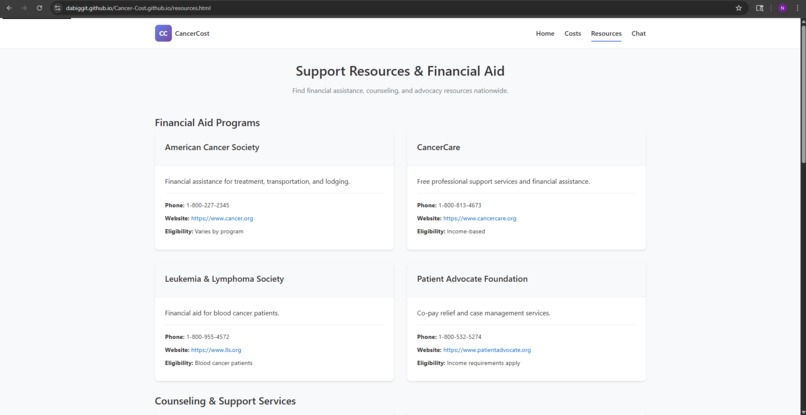Visit https://www.cancer.org link
The width and height of the screenshot is (806, 415).
click(222, 219)
